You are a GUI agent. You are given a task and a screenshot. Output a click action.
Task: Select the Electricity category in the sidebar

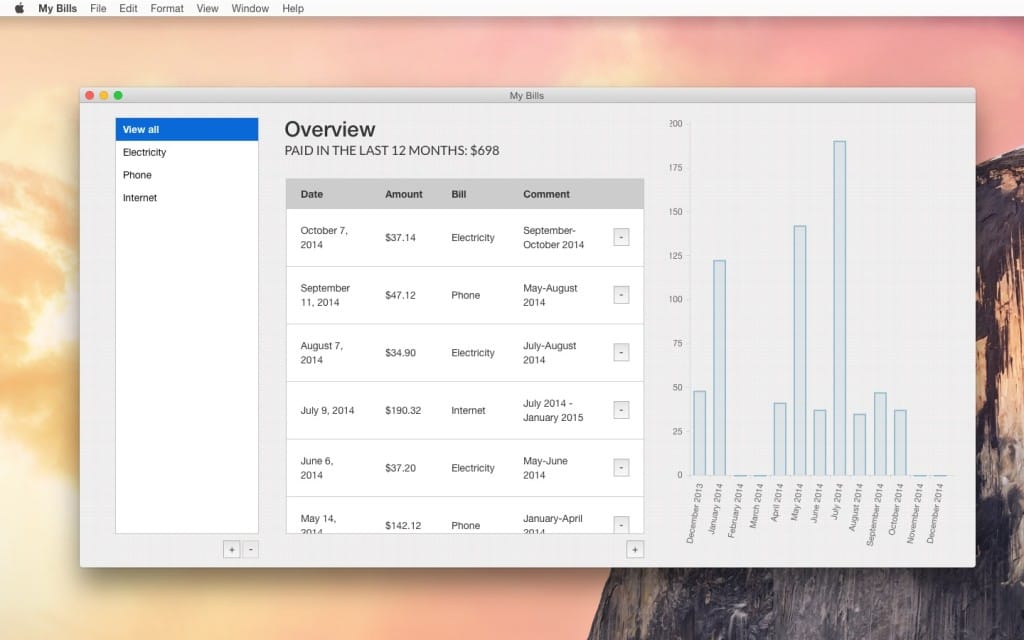coord(187,152)
